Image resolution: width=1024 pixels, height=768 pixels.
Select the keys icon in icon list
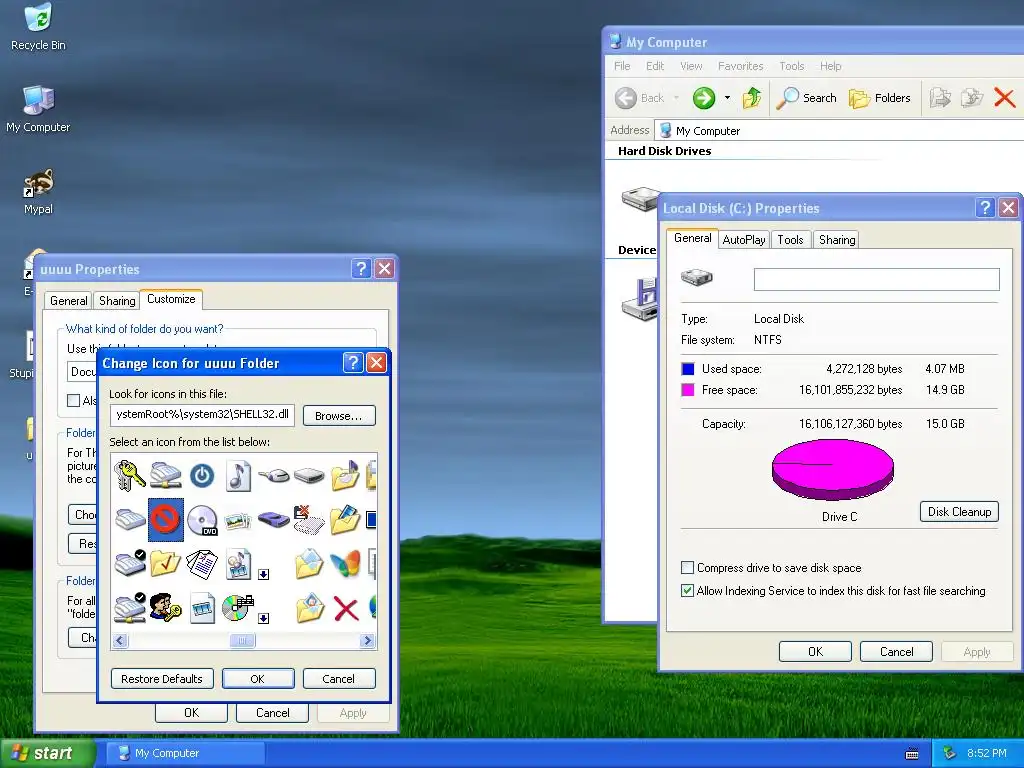click(129, 475)
